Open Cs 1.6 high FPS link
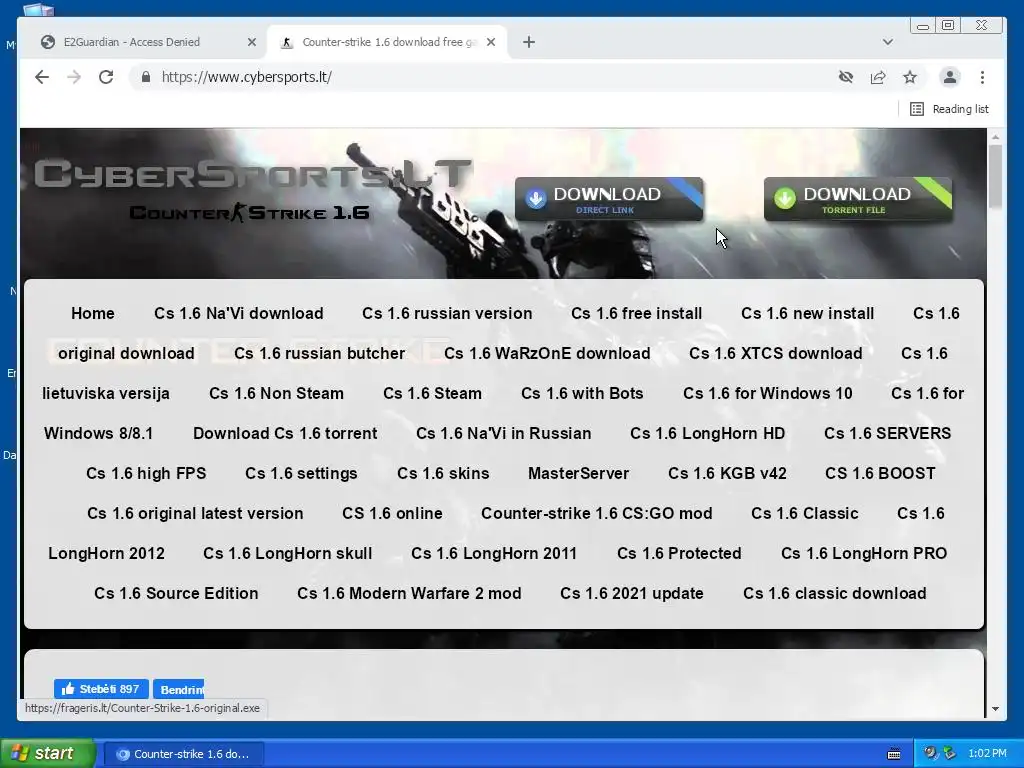The height and width of the screenshot is (768, 1024). coord(146,473)
